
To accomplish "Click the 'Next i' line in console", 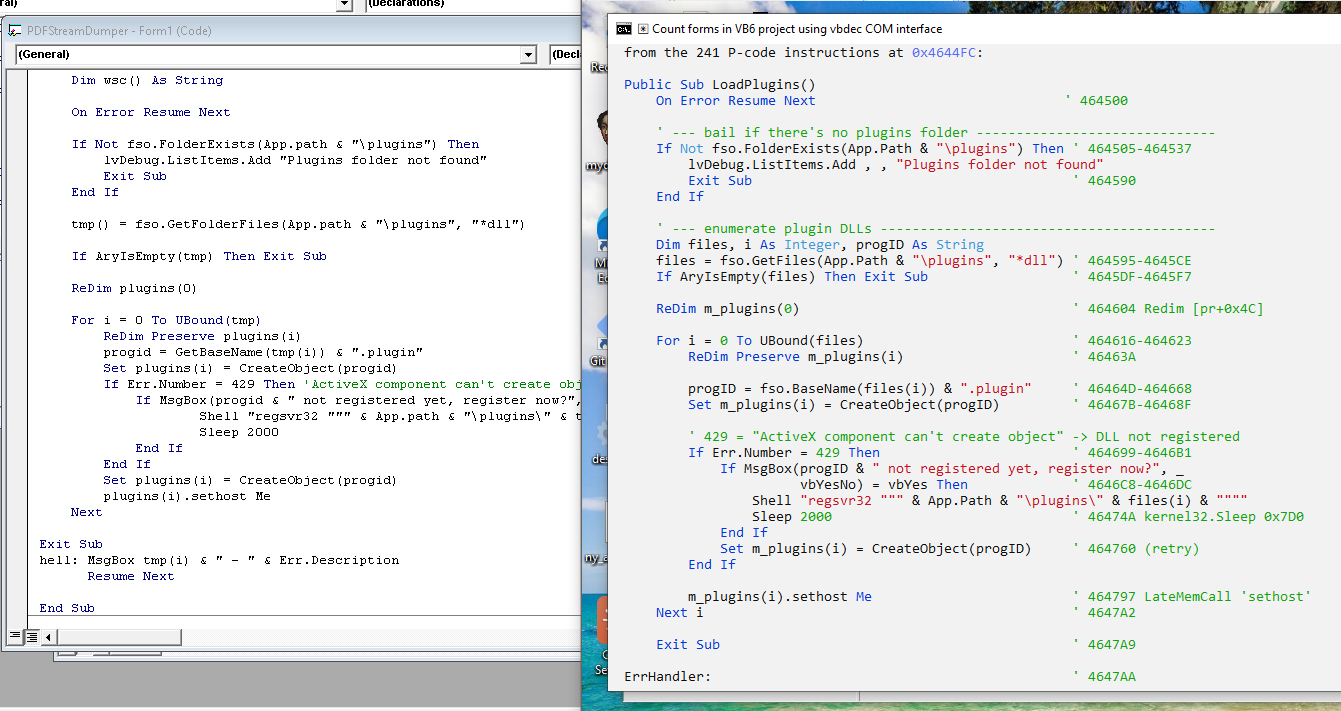I will [x=680, y=612].
